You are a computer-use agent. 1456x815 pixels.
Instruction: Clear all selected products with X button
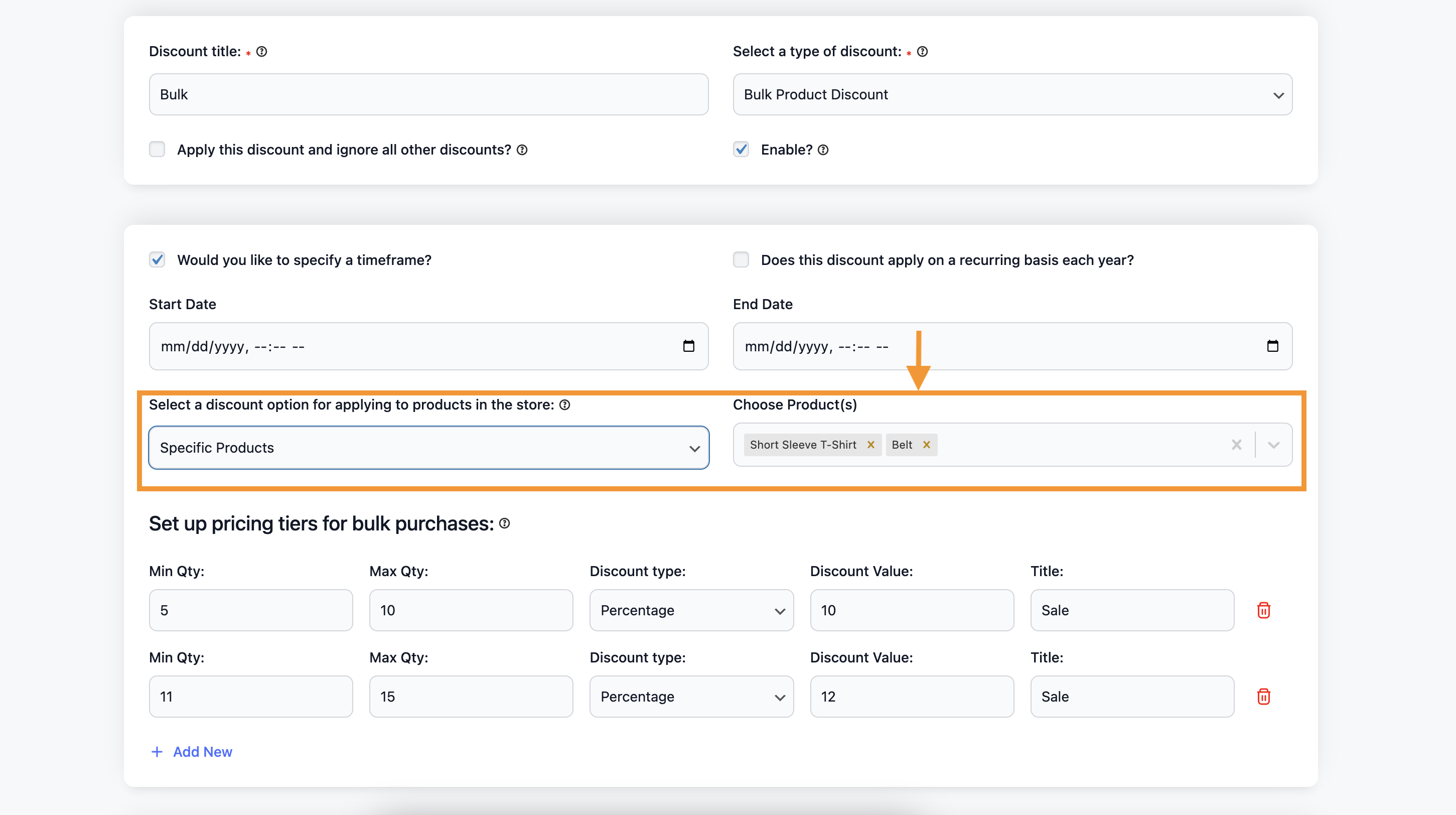(1237, 444)
